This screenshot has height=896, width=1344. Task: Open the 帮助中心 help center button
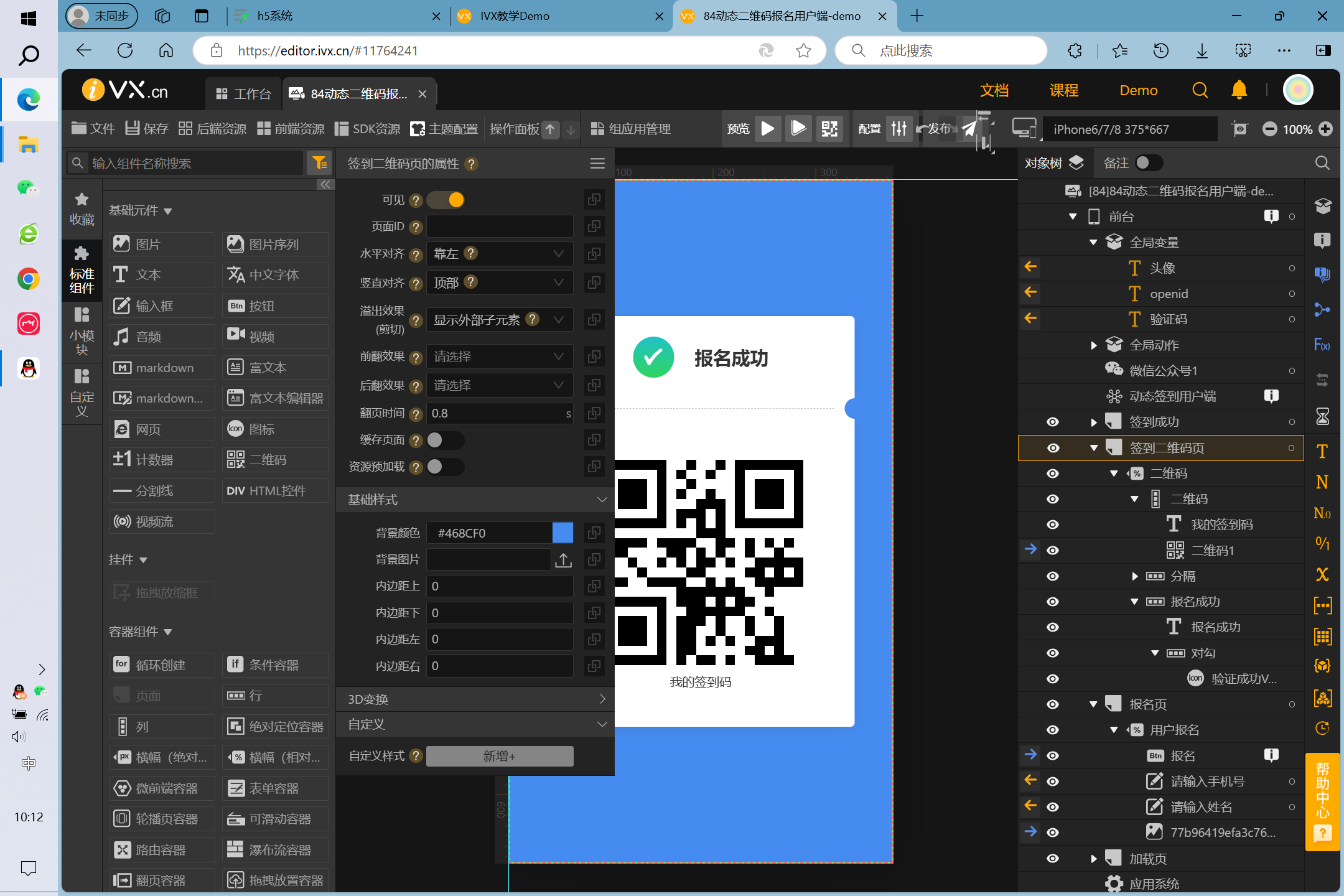[1322, 801]
